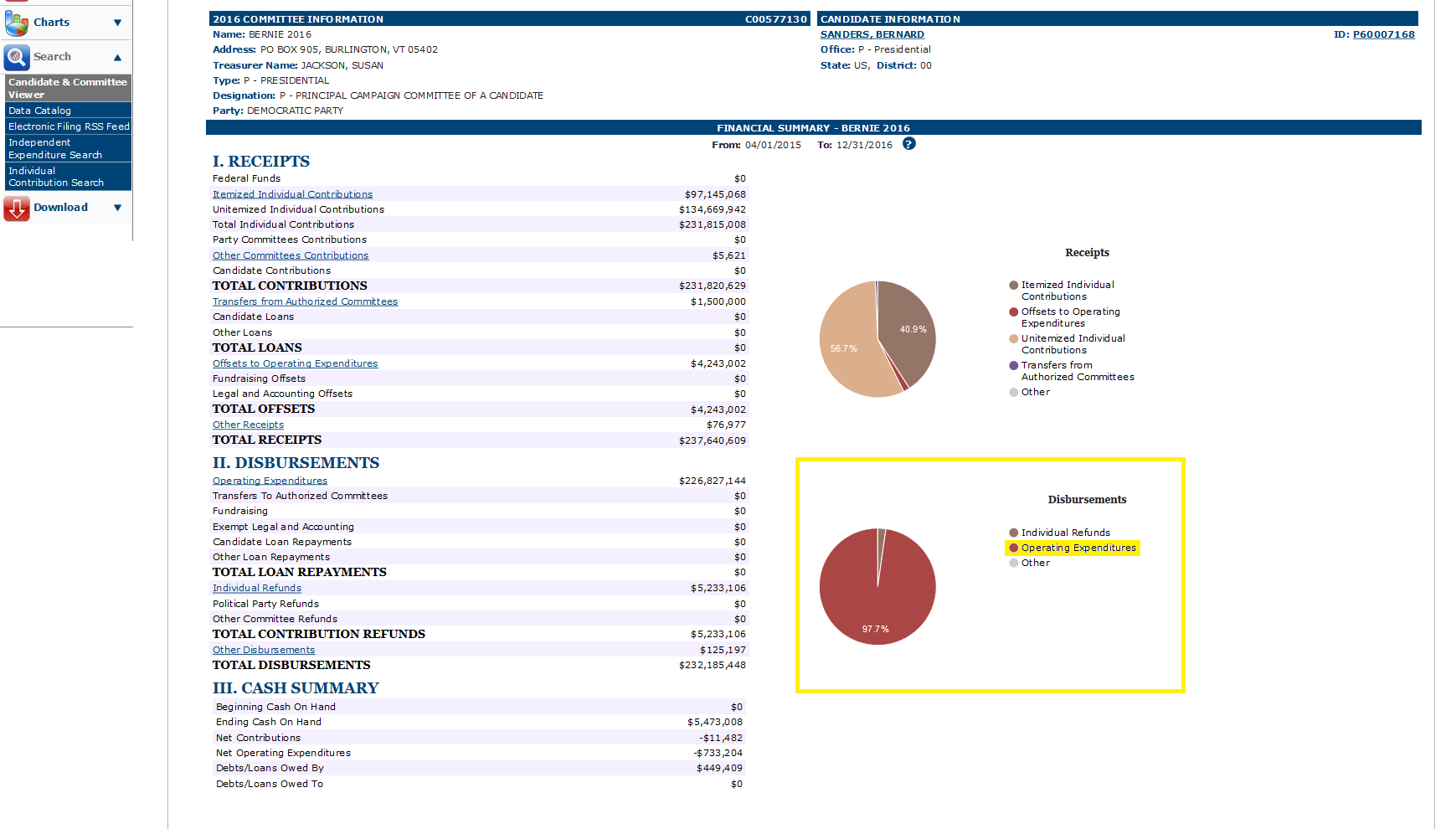
Task: Open Independent Expenditure Search
Action: [68, 148]
